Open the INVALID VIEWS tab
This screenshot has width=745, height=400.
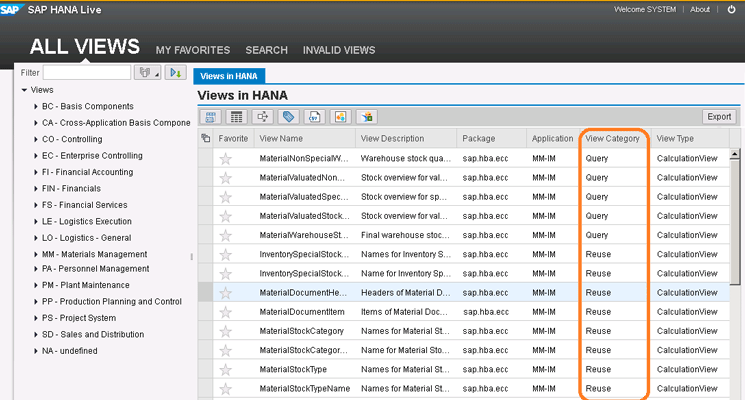point(339,50)
